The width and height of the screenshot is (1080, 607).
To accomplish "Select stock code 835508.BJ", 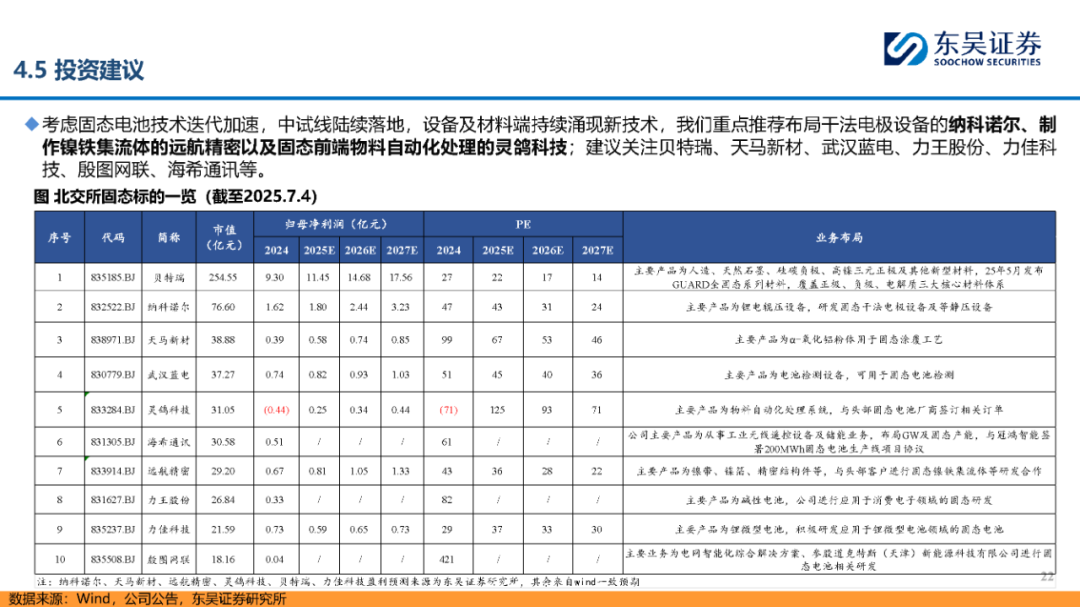I will pyautogui.click(x=113, y=559).
